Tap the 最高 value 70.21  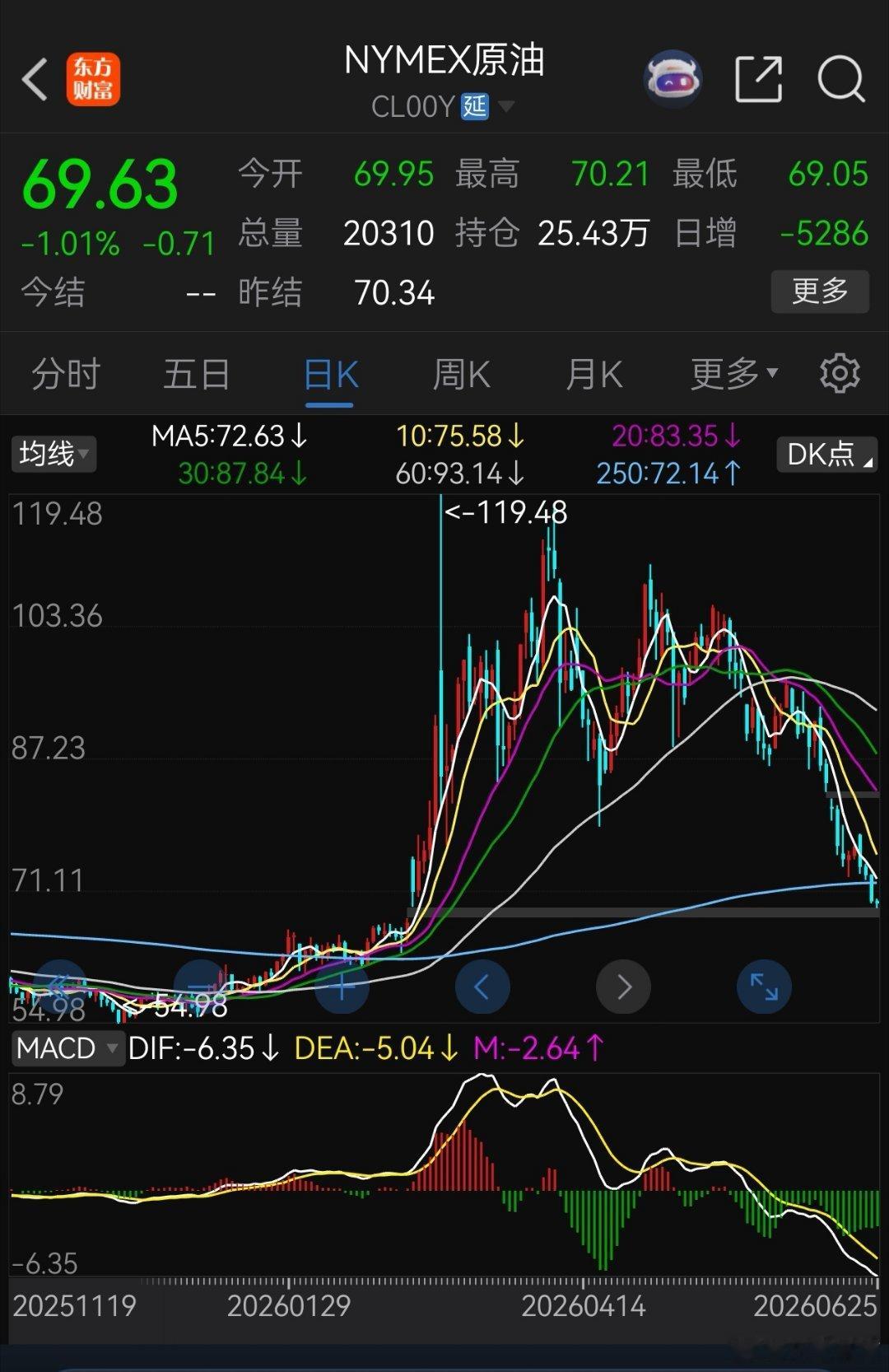(611, 175)
